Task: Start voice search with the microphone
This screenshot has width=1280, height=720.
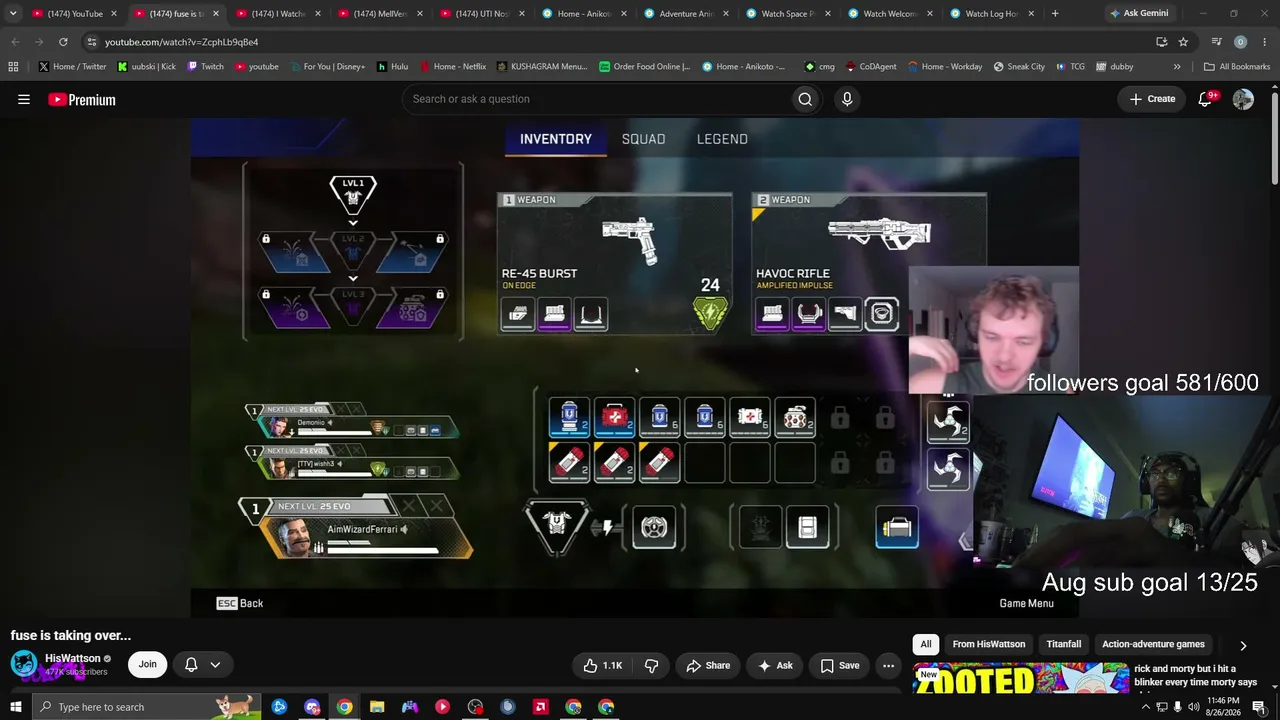Action: tap(847, 99)
